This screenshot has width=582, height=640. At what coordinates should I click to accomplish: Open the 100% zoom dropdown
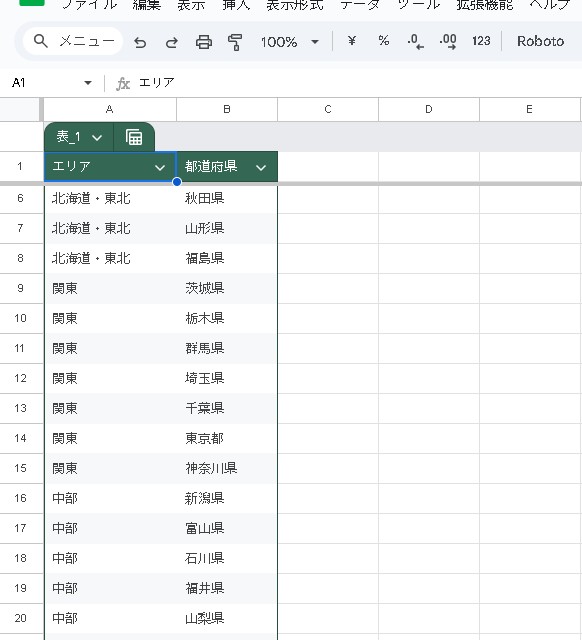coord(289,42)
